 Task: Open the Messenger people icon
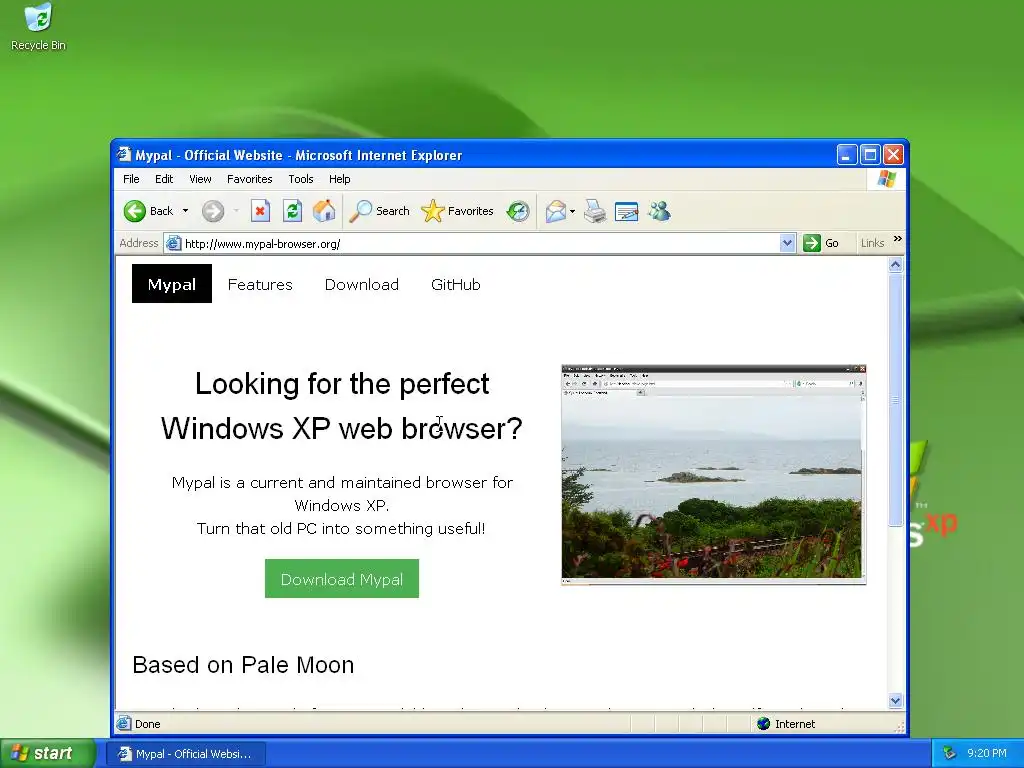[660, 211]
